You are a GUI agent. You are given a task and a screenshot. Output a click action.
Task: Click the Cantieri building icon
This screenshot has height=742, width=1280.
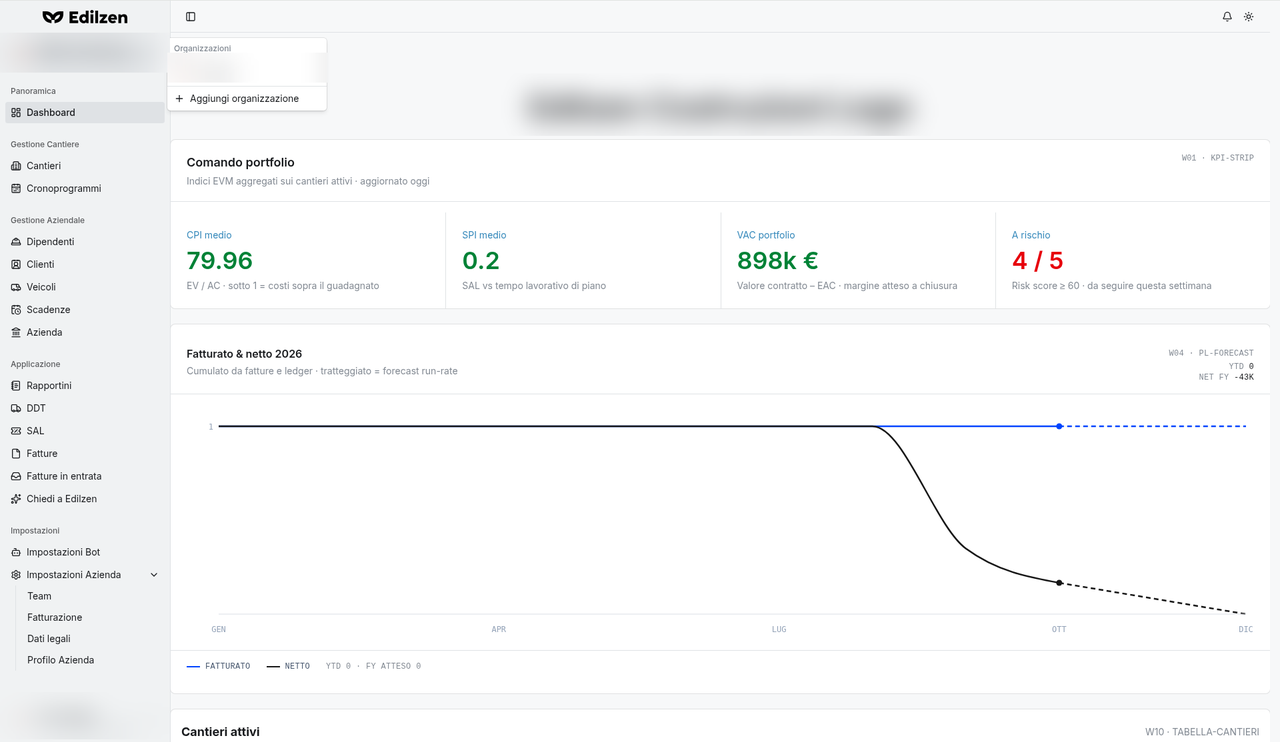16,166
